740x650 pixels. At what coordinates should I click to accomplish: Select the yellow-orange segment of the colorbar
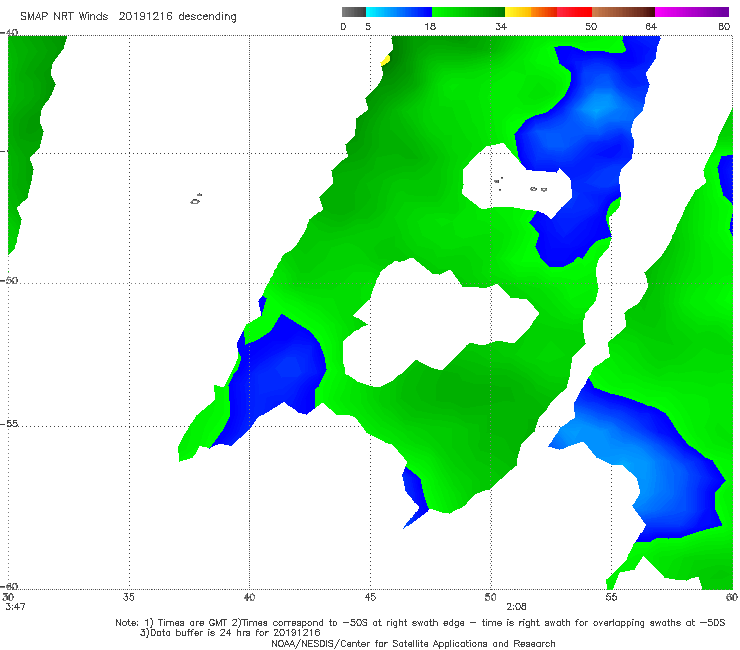[x=531, y=12]
